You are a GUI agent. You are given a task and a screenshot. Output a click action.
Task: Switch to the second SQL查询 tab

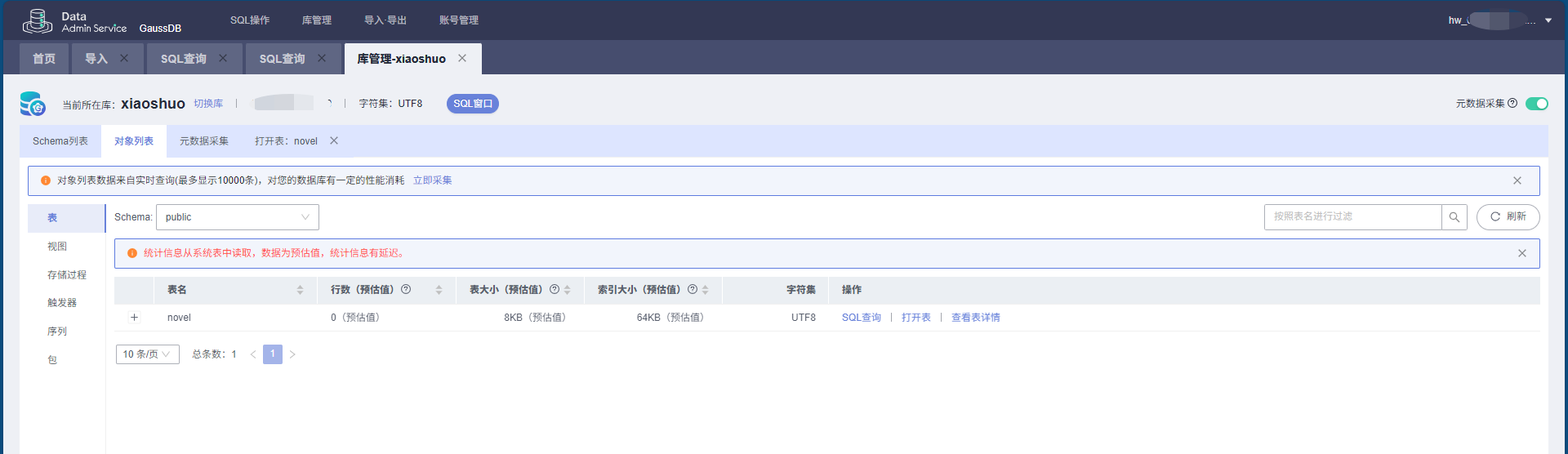pyautogui.click(x=283, y=59)
